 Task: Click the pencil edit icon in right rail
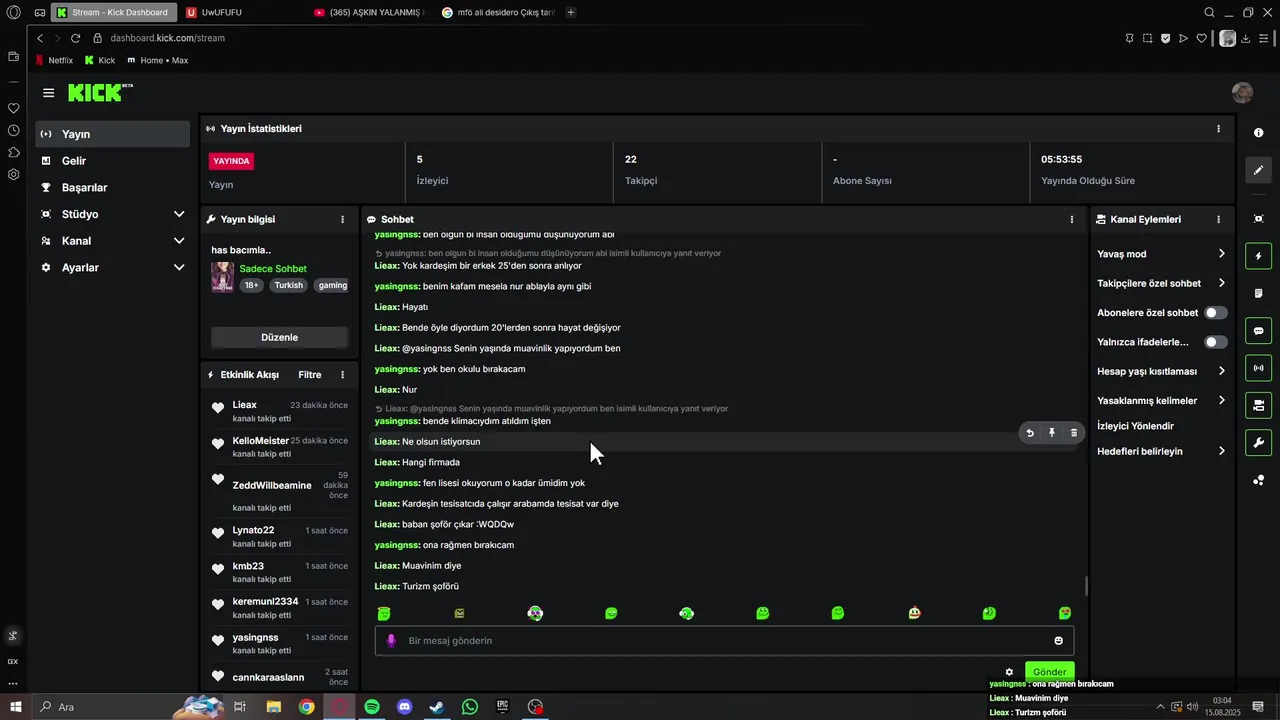1258,170
